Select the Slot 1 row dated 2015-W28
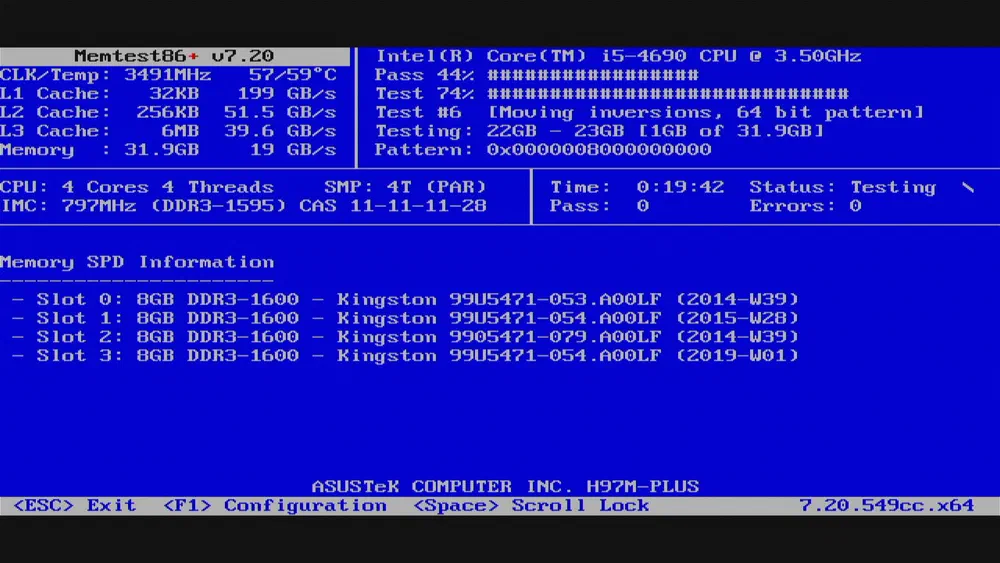Screen dimensions: 1000x563 (x=405, y=318)
